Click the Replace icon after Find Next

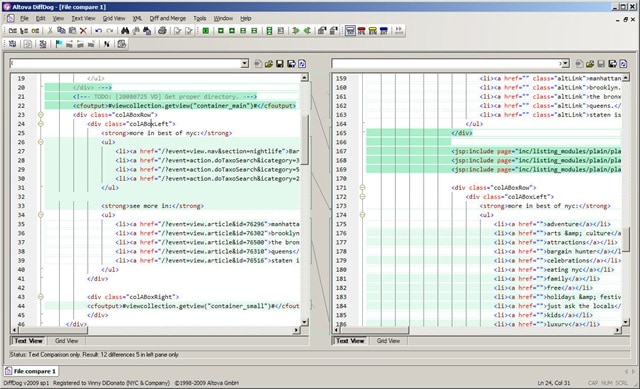(x=147, y=31)
